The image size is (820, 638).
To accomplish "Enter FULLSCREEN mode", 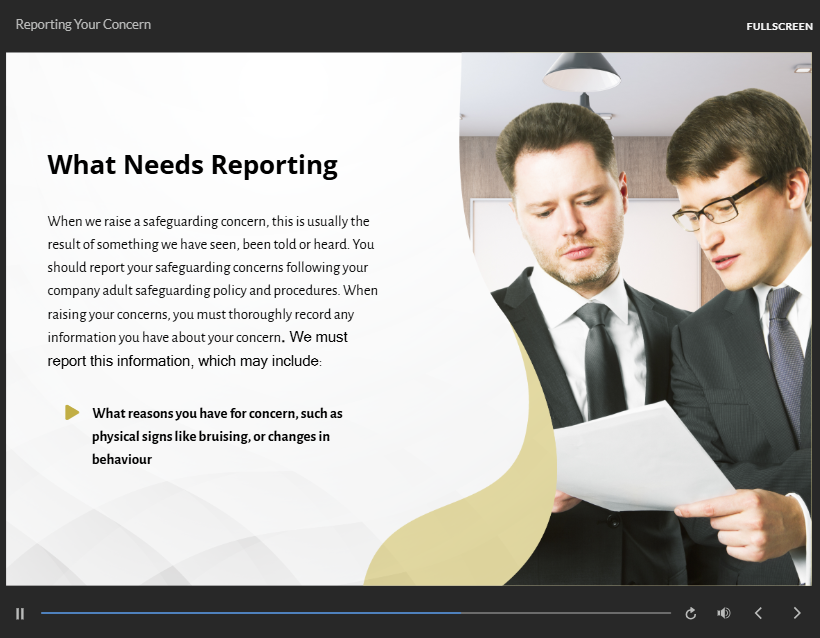I will click(x=779, y=26).
